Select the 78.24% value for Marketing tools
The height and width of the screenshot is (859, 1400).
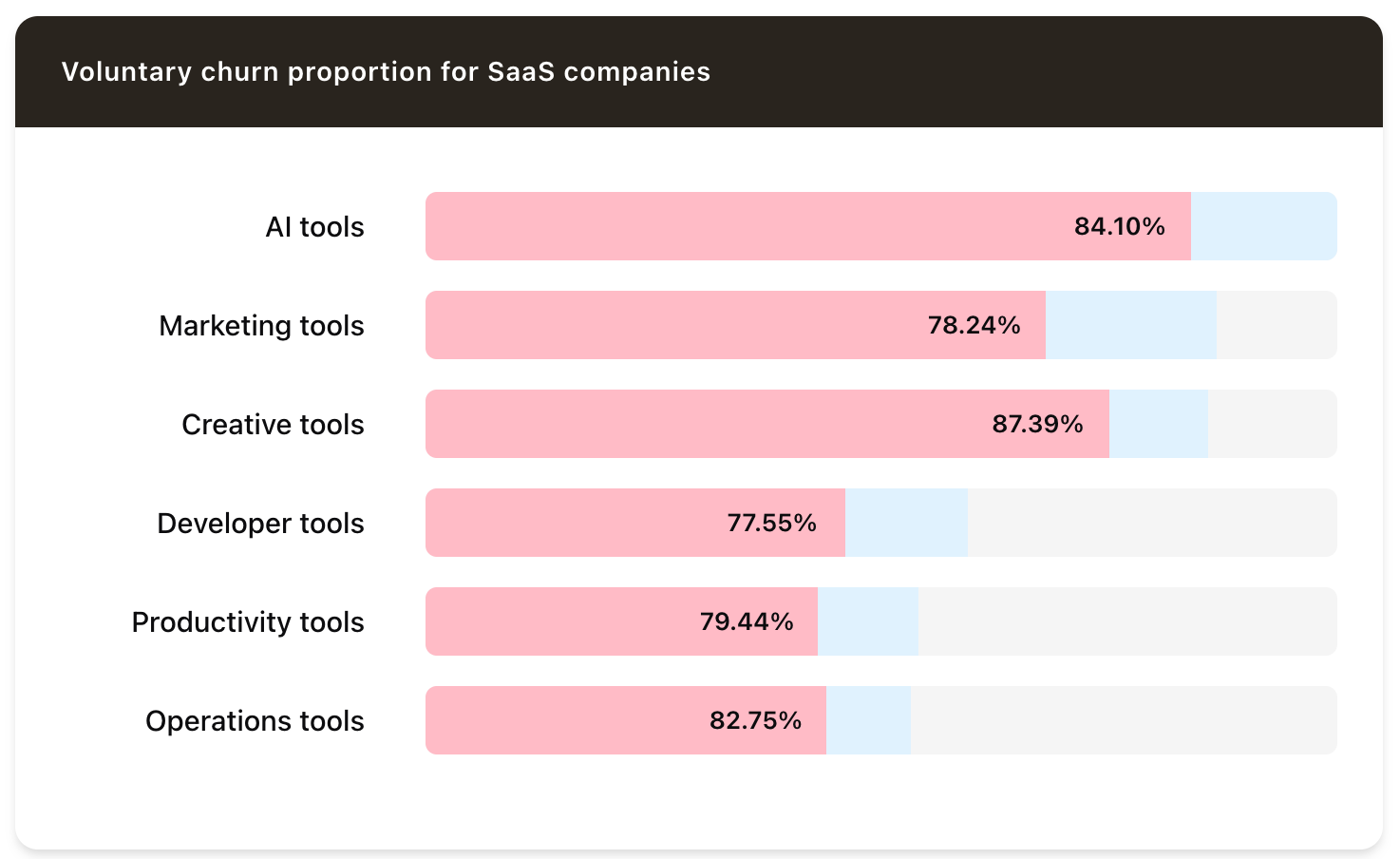pos(974,326)
